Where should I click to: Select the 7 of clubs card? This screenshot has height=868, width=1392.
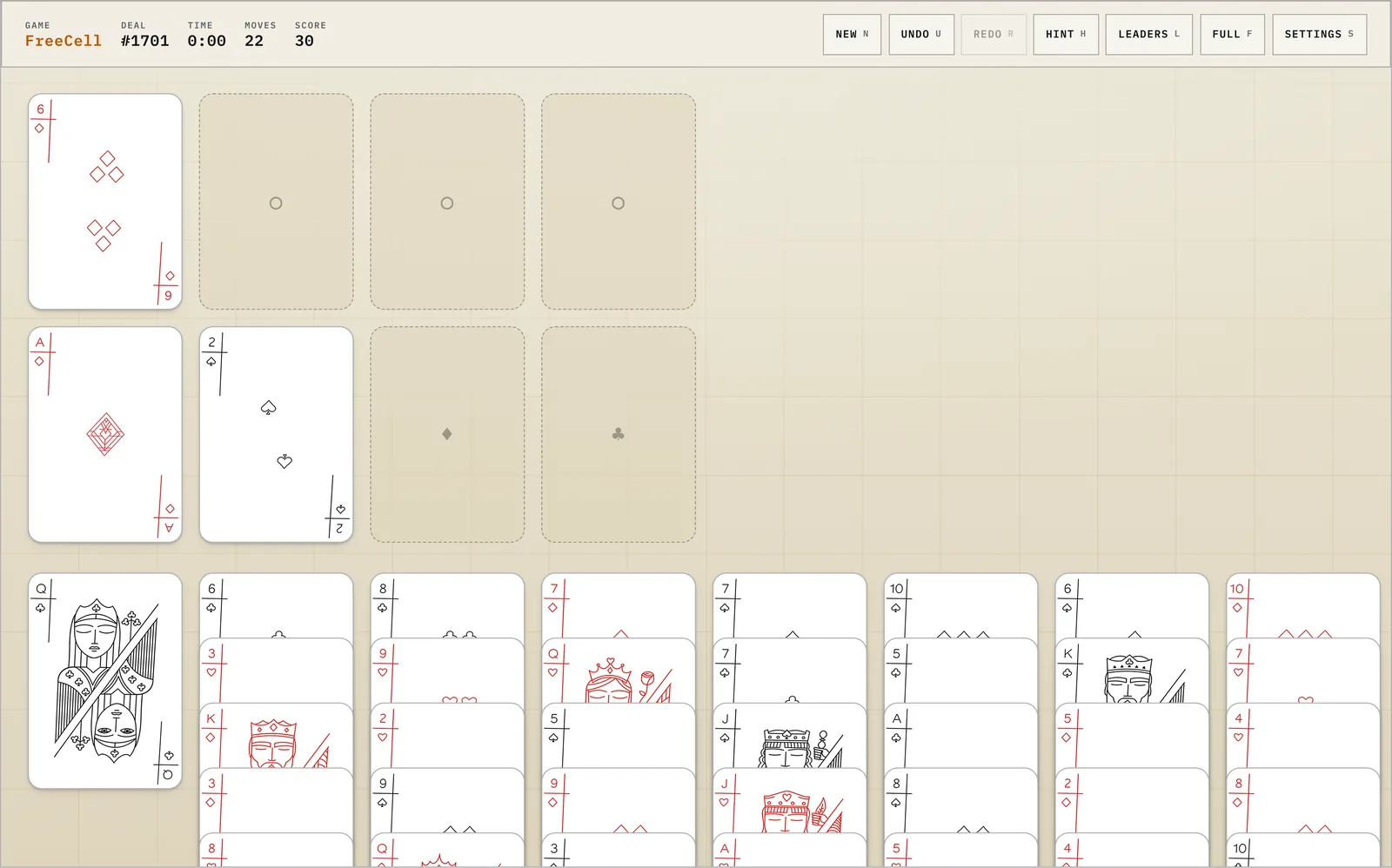click(790, 671)
